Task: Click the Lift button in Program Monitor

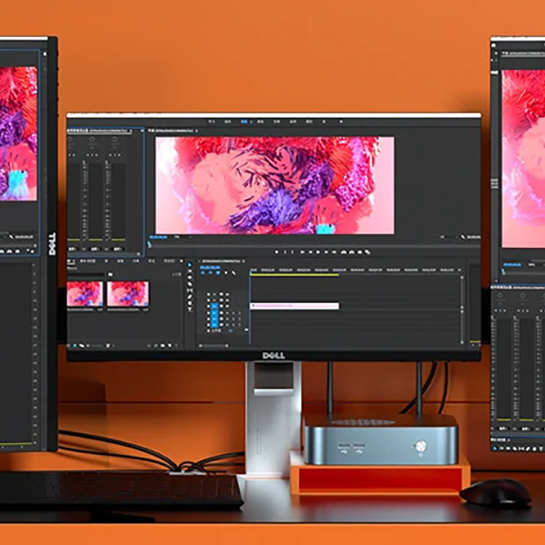Action: click(x=343, y=252)
